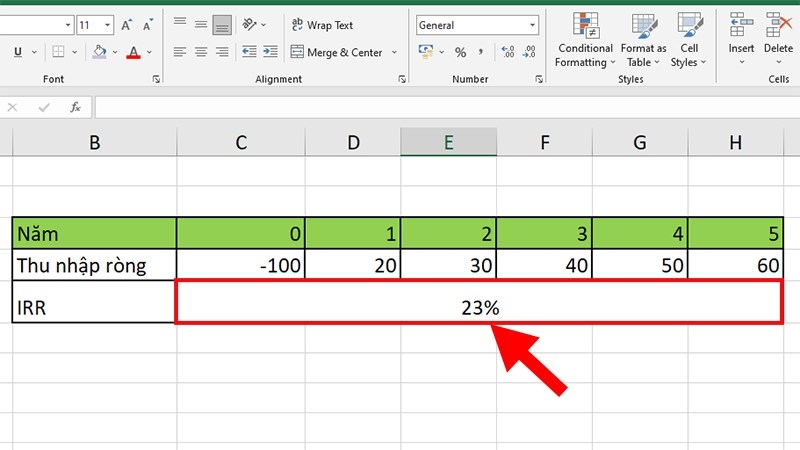Select the IRR label cell
This screenshot has width=800, height=450.
pyautogui.click(x=94, y=302)
